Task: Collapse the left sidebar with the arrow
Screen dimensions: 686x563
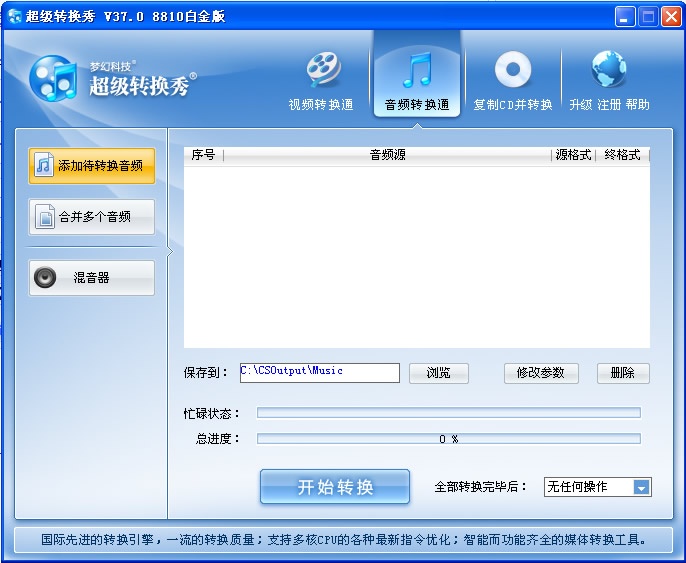Action: click(170, 252)
